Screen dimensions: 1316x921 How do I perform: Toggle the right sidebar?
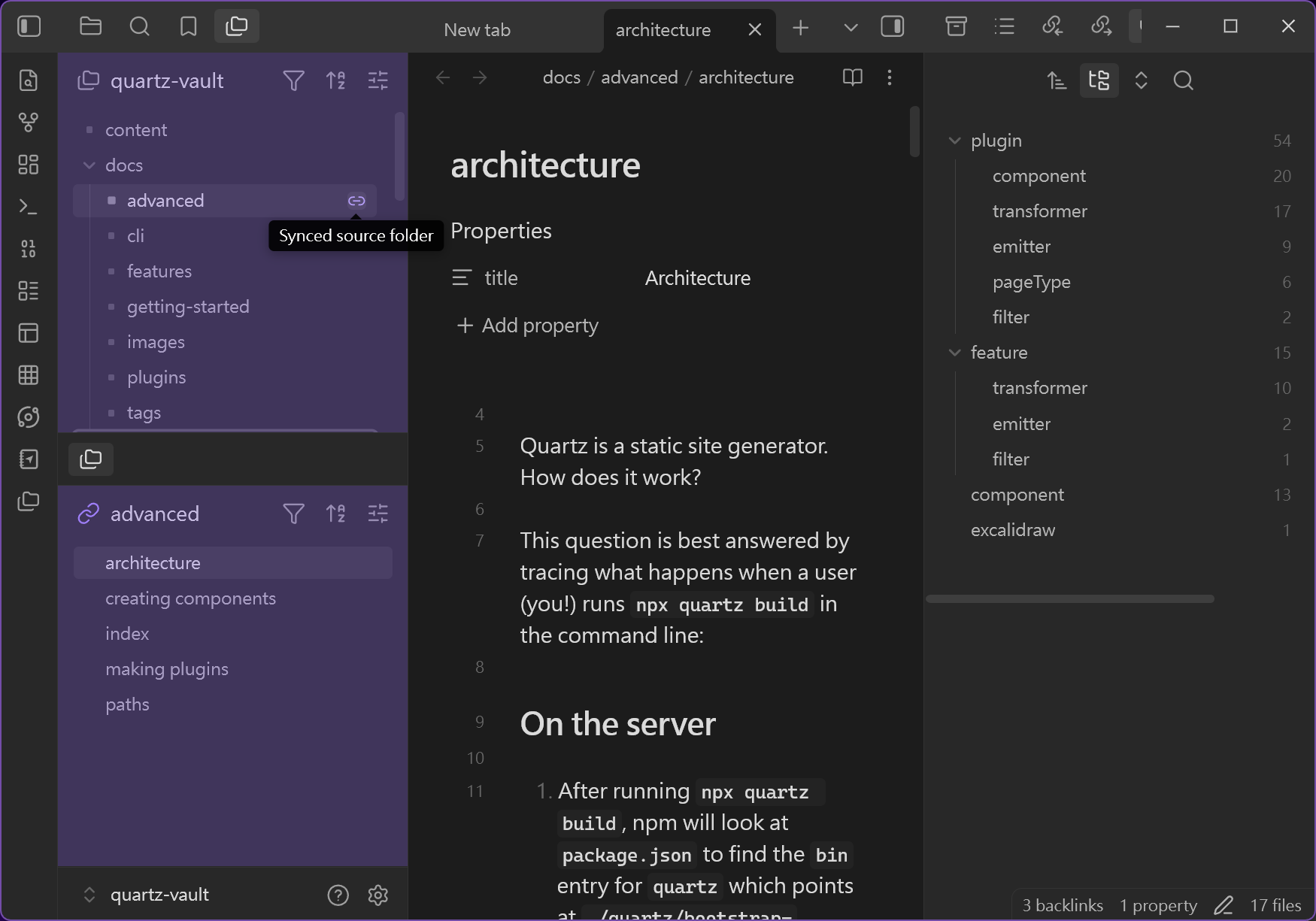(x=893, y=27)
